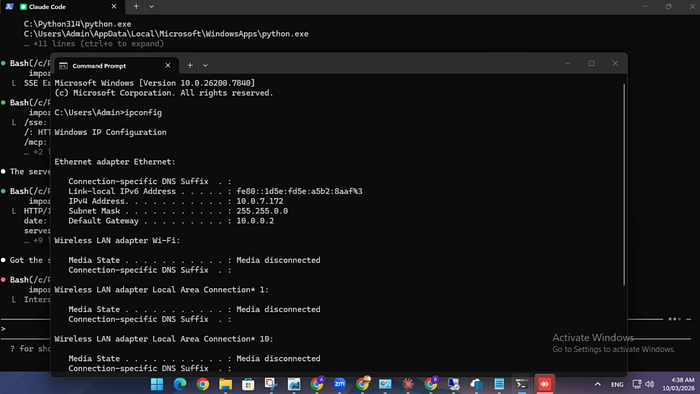
Task: Open the profile dropdown in Command Prompt window
Action: point(205,66)
